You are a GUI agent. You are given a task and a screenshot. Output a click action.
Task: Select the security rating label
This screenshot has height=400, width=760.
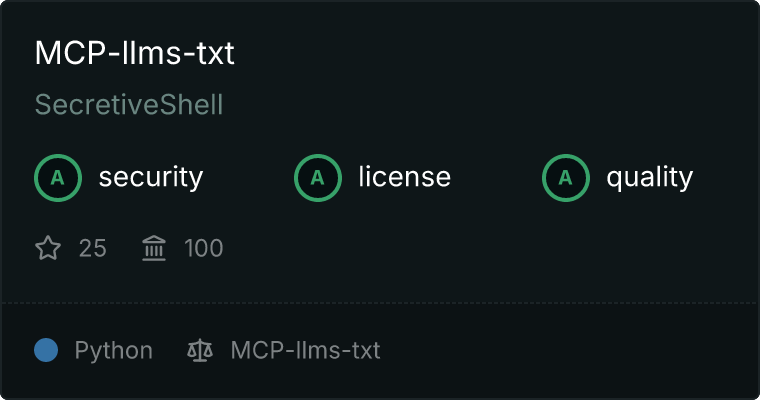(x=151, y=177)
